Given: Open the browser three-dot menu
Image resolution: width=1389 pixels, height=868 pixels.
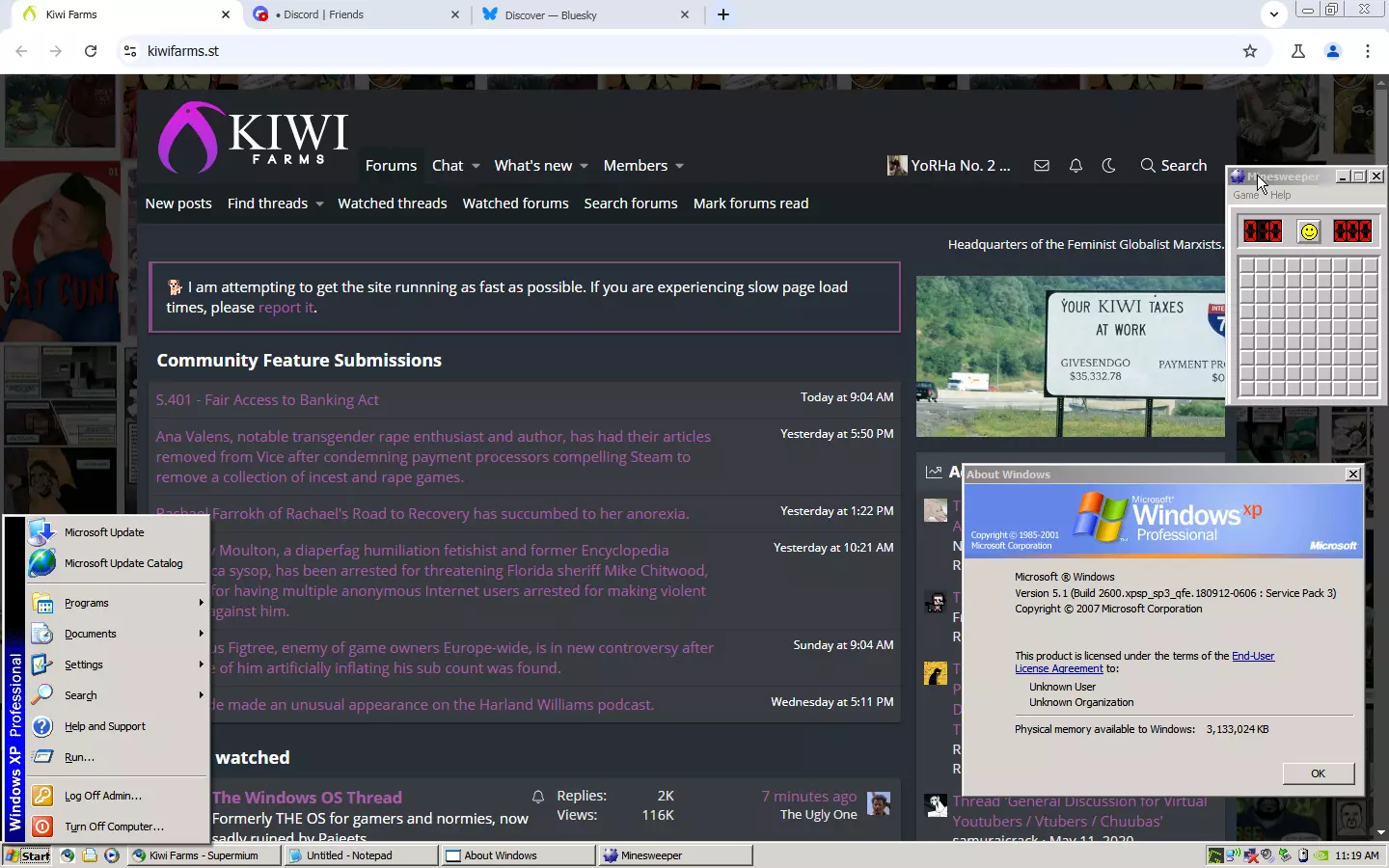Looking at the screenshot, I should point(1368,51).
